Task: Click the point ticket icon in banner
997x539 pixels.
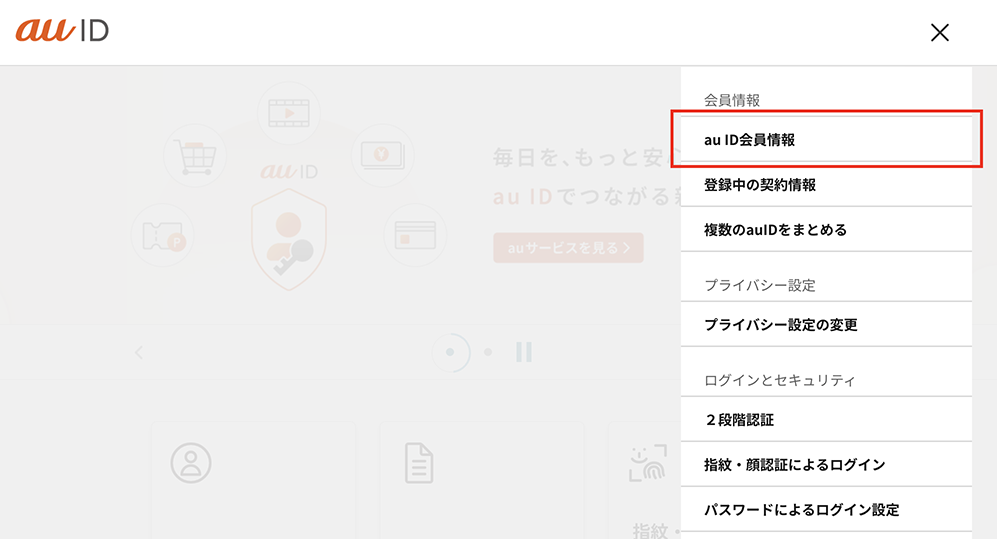Action: 163,235
